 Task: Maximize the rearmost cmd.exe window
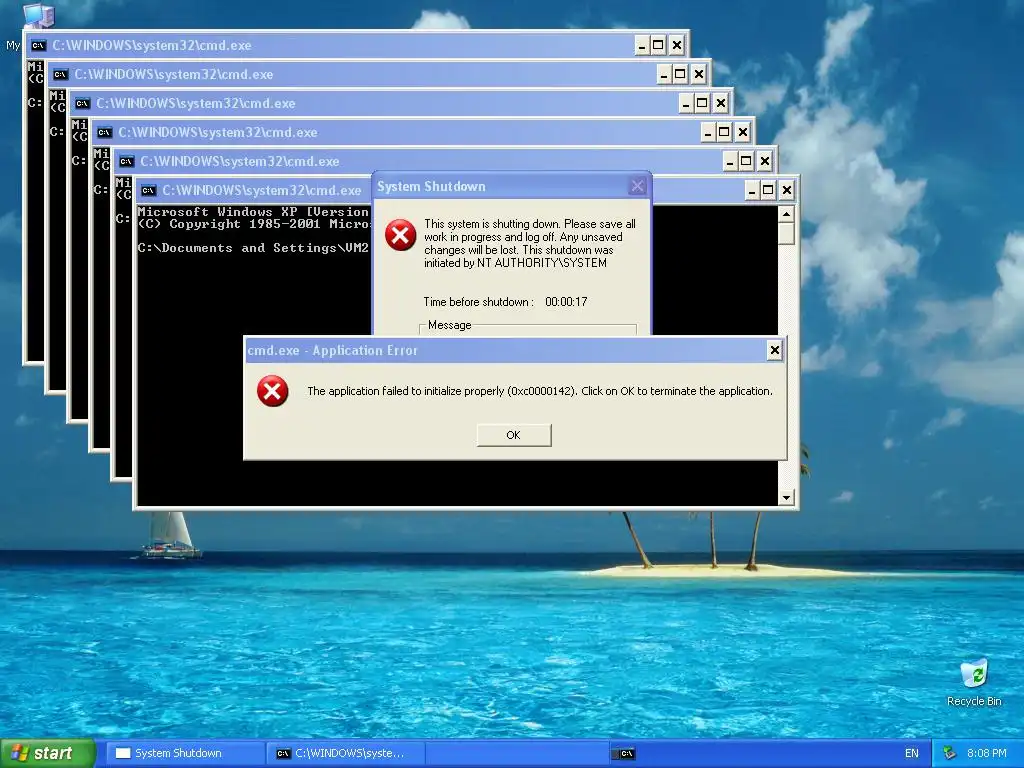pyautogui.click(x=658, y=45)
